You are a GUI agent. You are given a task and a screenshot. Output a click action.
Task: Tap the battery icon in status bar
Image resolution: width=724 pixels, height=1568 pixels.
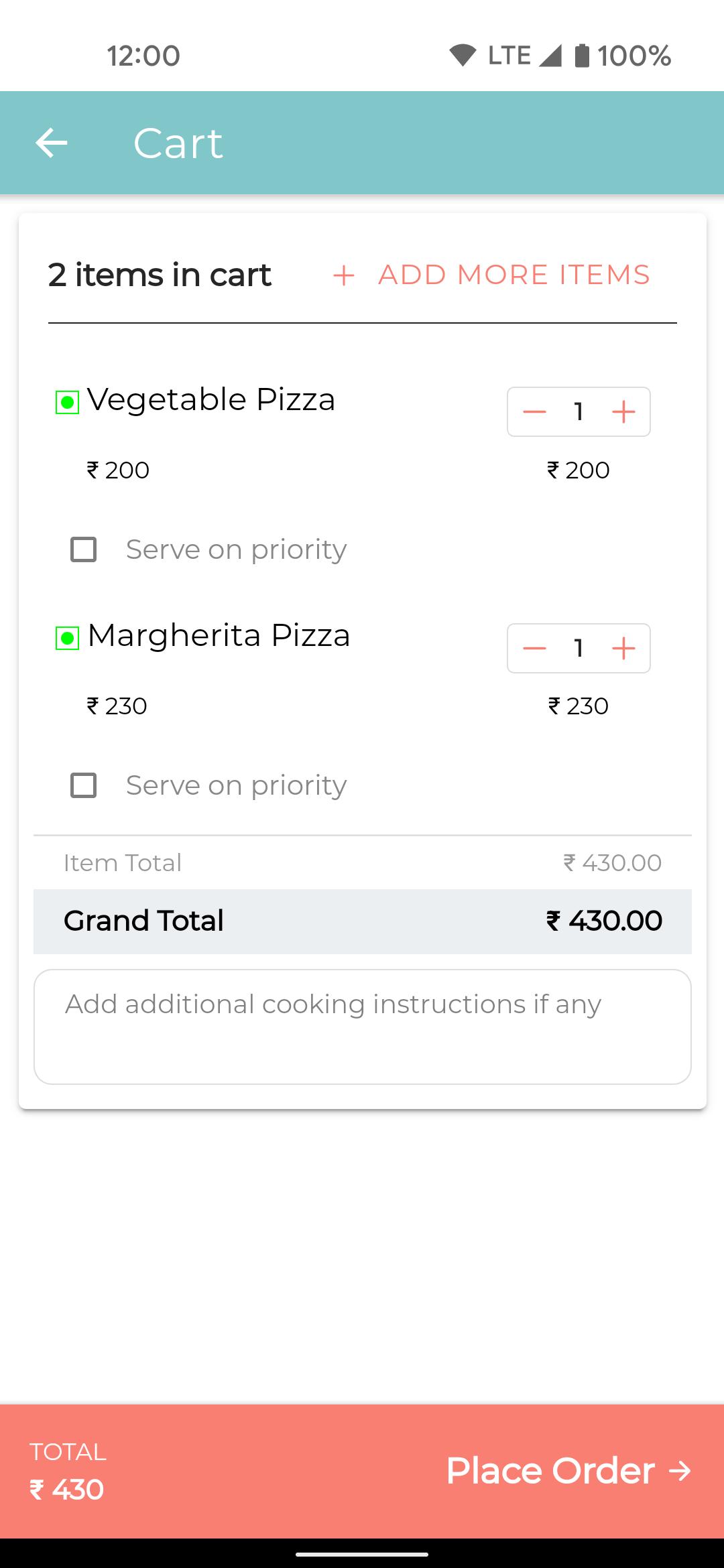coord(582,55)
